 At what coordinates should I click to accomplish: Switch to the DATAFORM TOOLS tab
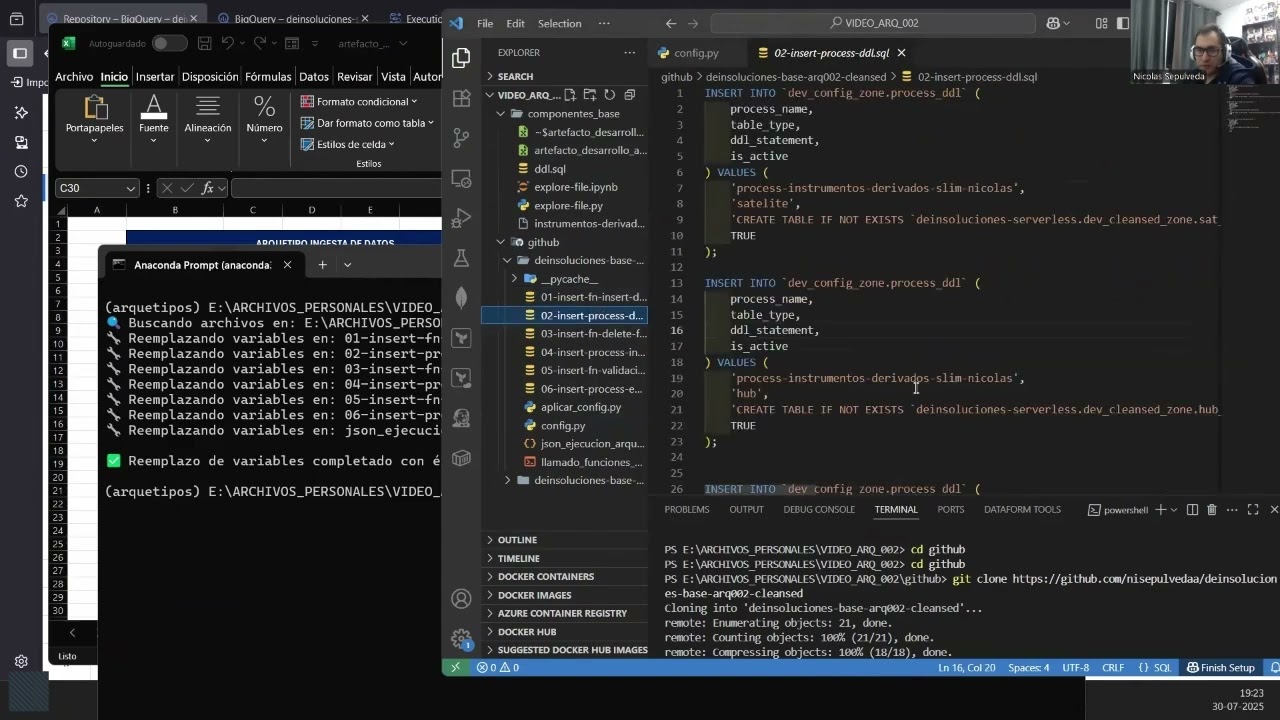[1022, 510]
